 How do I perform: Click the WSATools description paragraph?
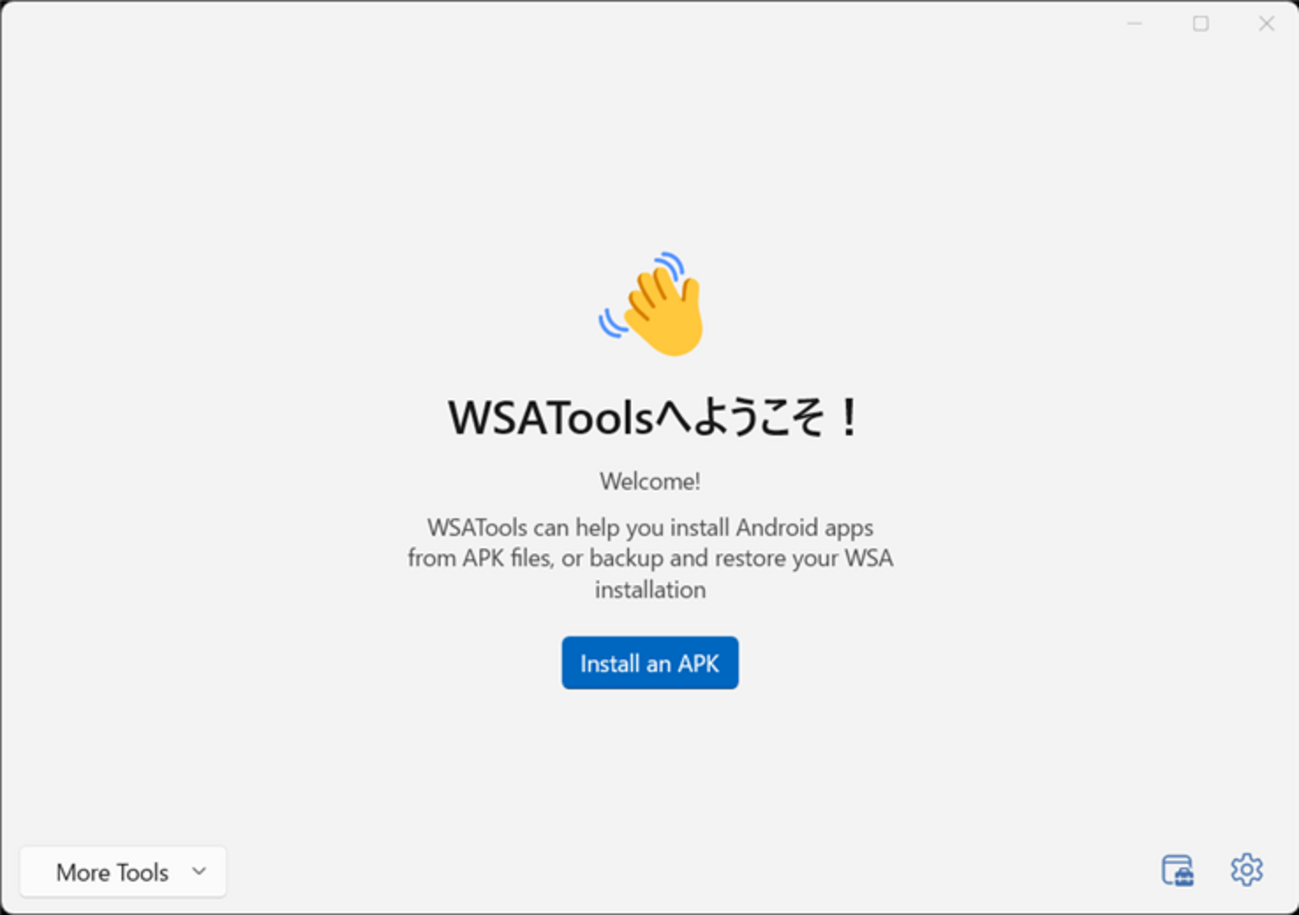(650, 558)
